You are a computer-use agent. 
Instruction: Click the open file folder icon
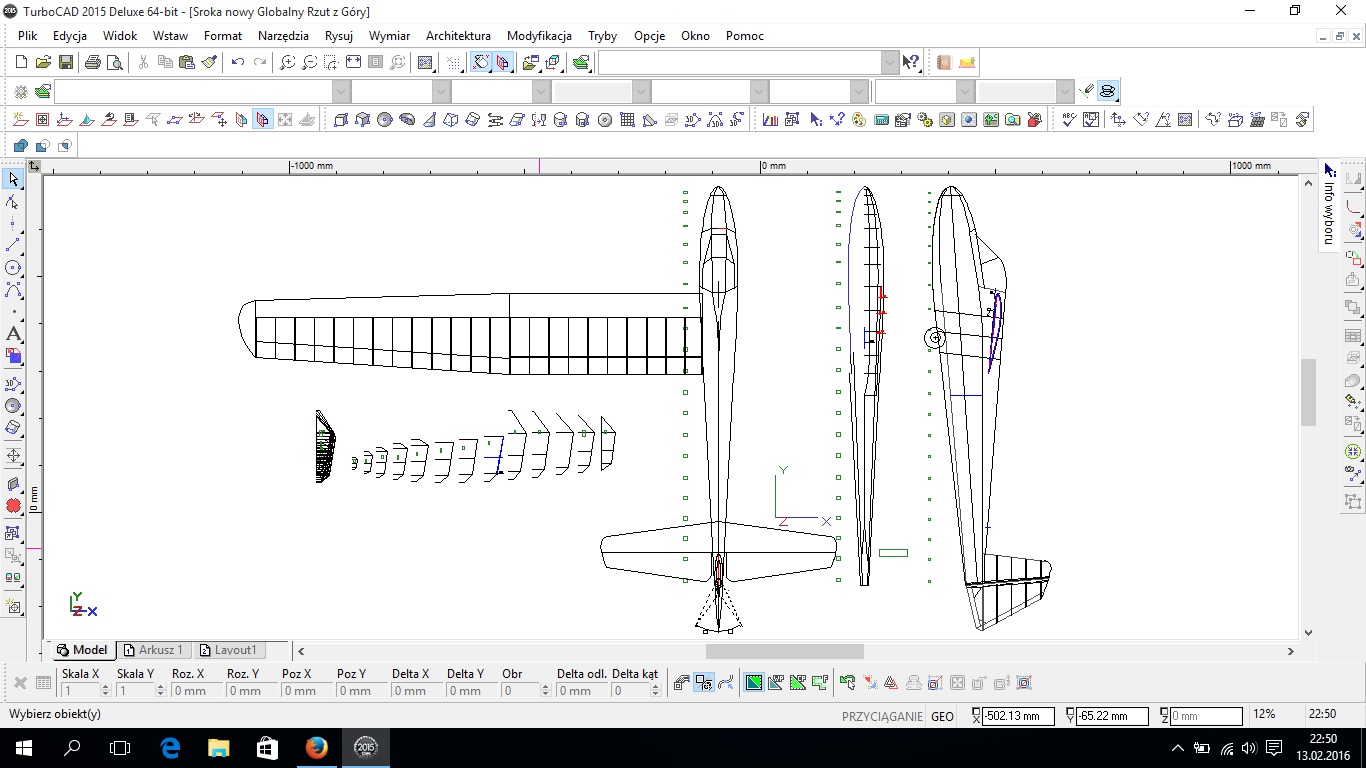click(x=43, y=62)
